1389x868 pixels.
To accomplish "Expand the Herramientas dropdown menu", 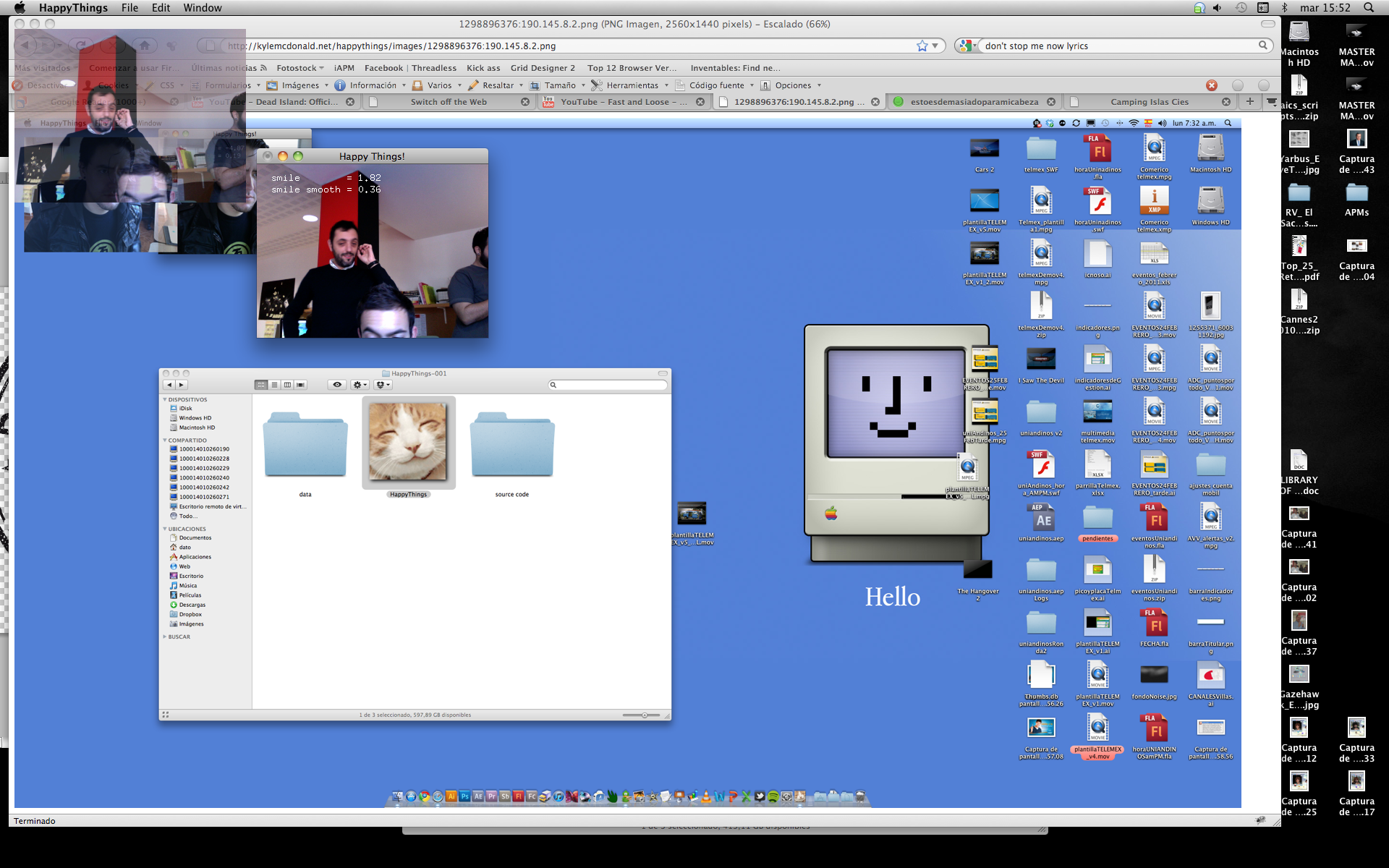I will [x=632, y=85].
